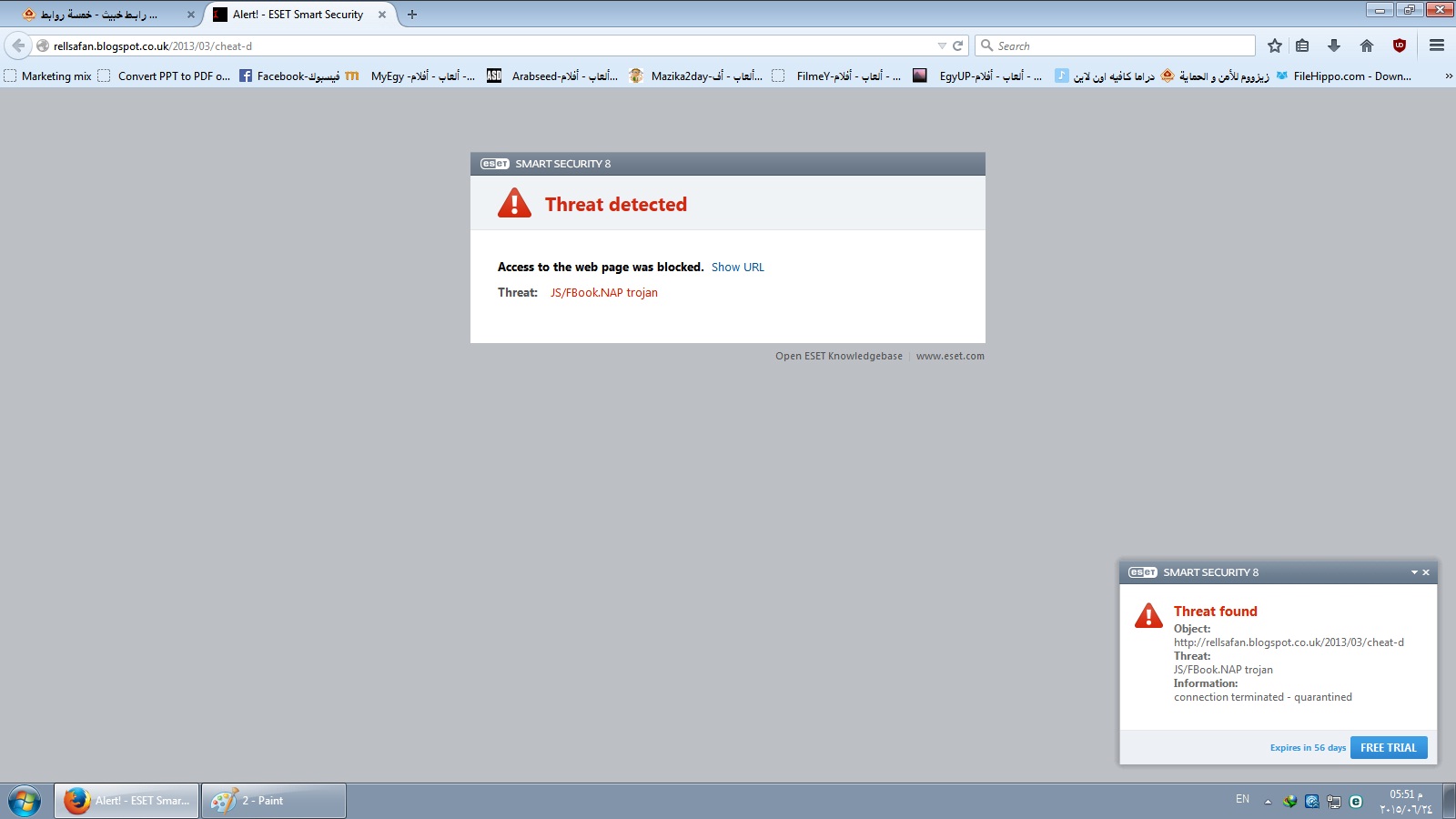Open the Windows Start menu orb

click(25, 801)
